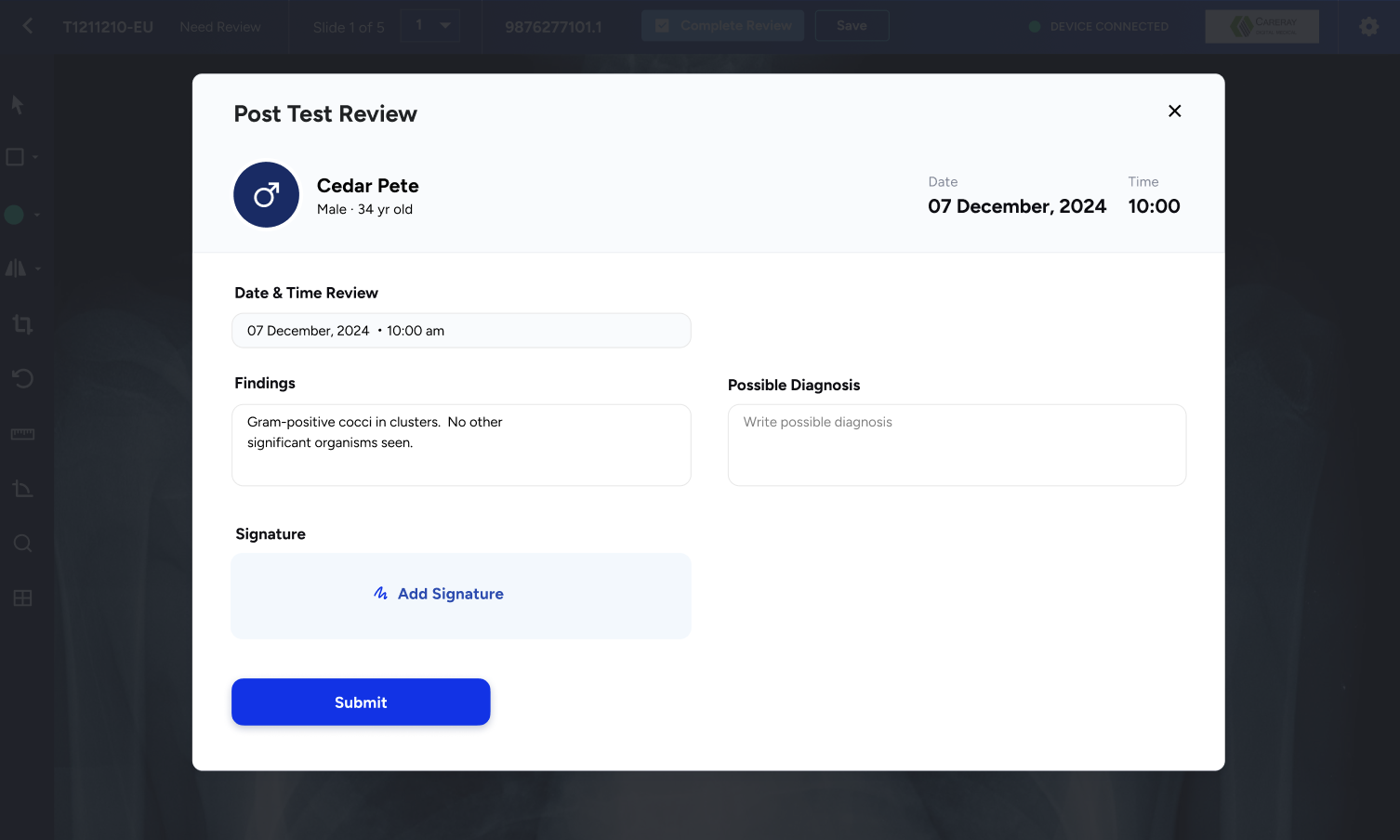Click the back navigation arrow
The height and width of the screenshot is (840, 1400).
point(26,26)
